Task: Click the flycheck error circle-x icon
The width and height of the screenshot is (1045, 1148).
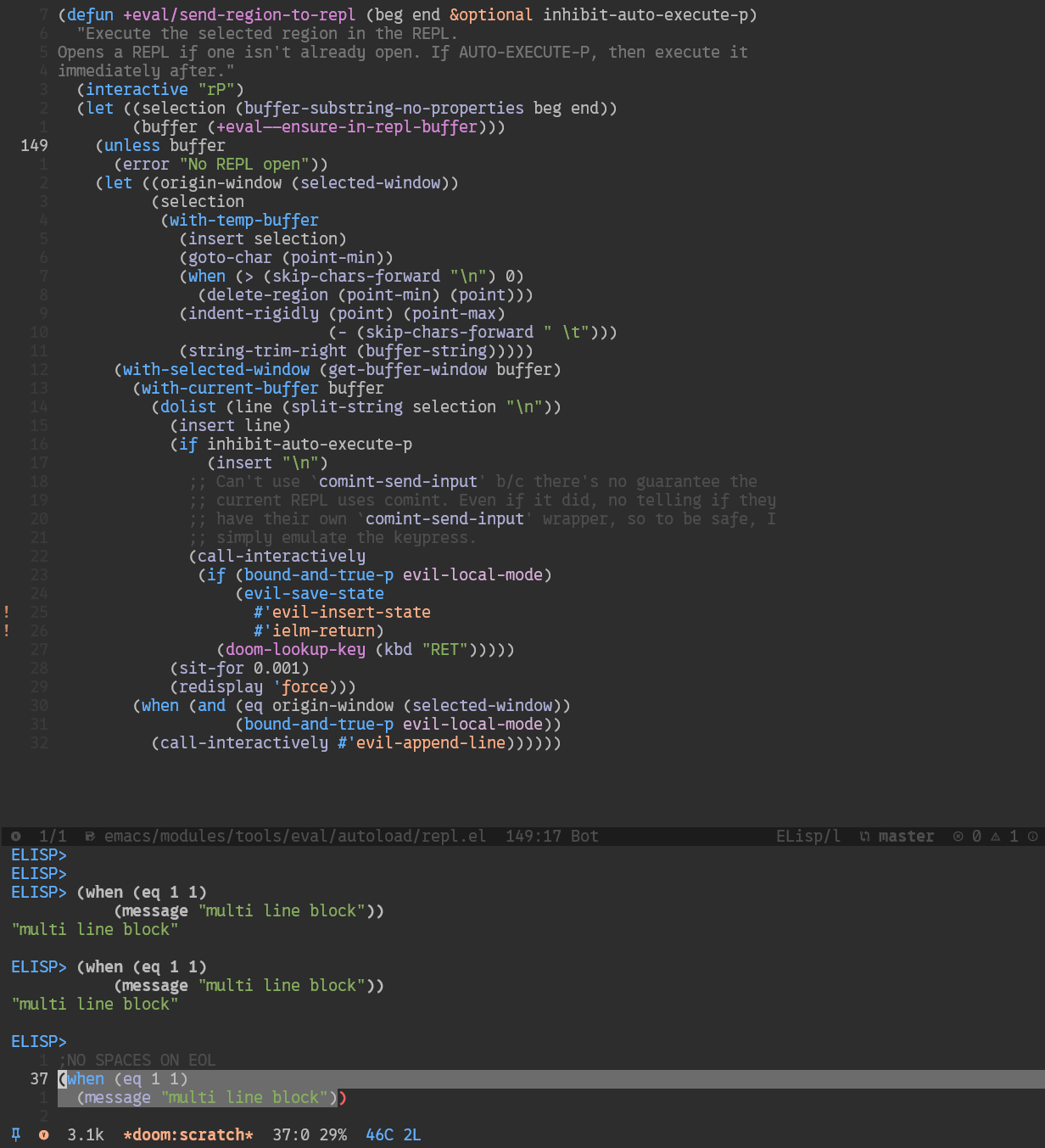Action: point(958,836)
